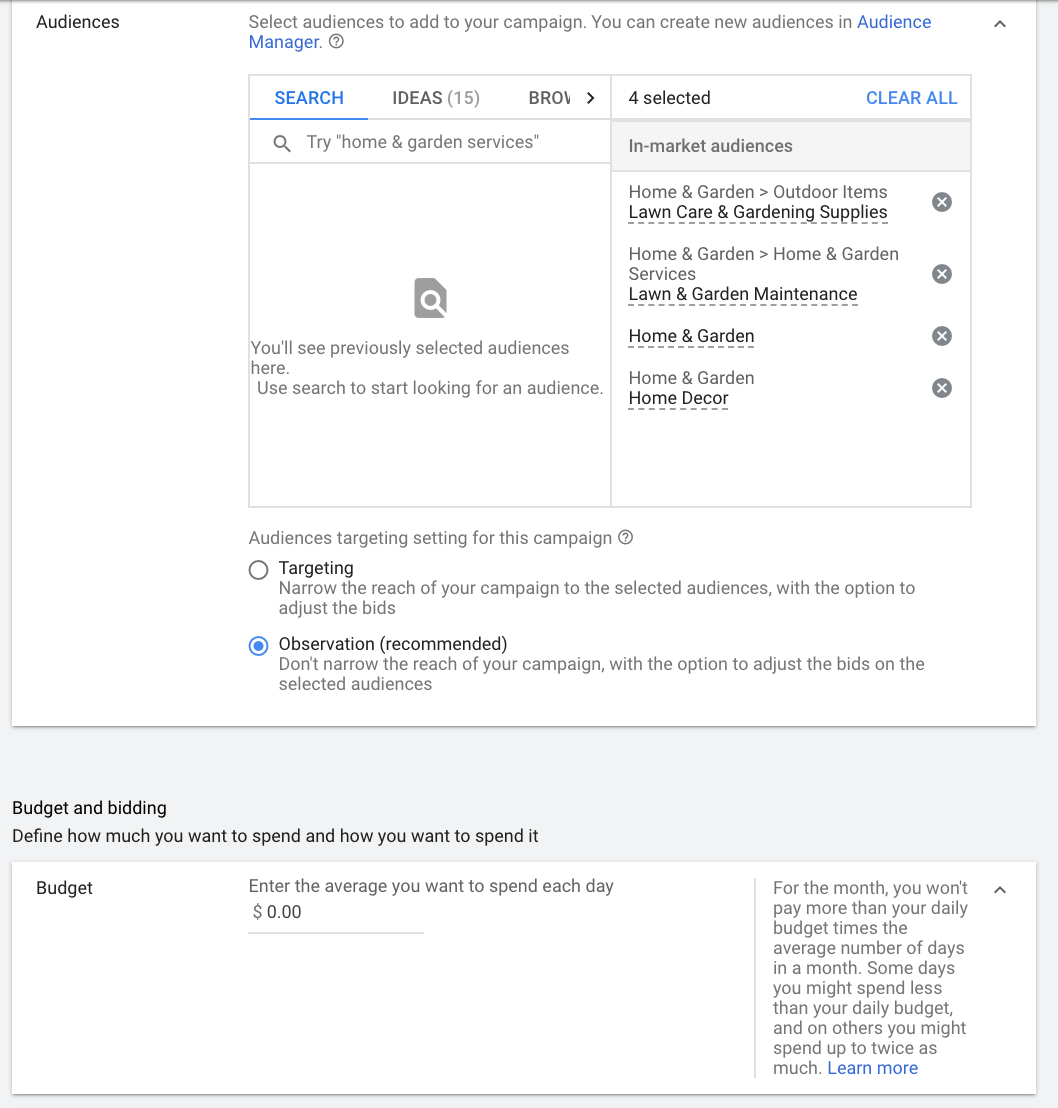Viewport: 1058px width, 1108px height.
Task: Collapse the Budget section
Action: (x=1000, y=889)
